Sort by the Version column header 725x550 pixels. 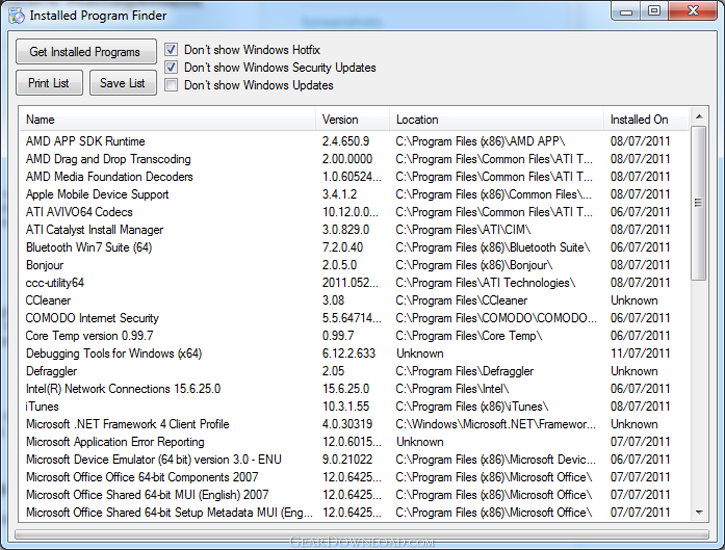click(x=353, y=120)
